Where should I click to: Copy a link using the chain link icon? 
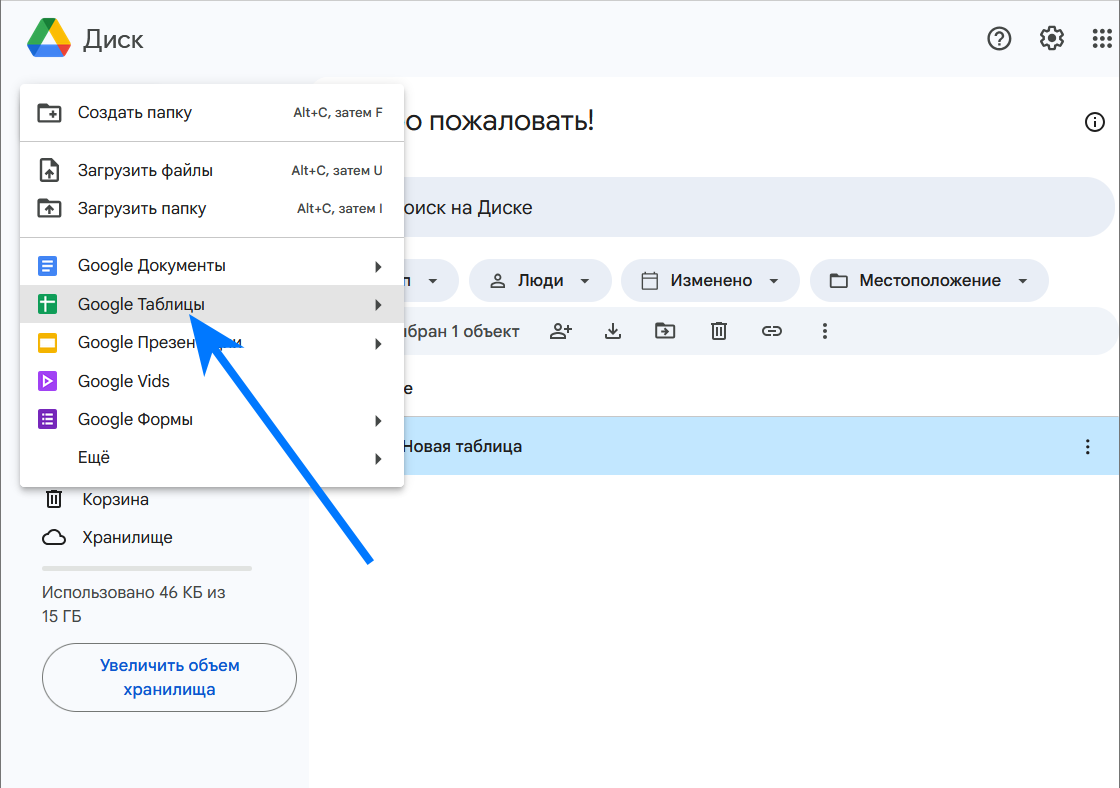point(771,331)
